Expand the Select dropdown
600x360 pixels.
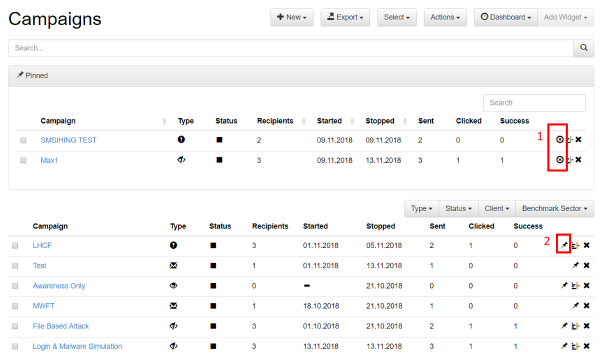[397, 17]
